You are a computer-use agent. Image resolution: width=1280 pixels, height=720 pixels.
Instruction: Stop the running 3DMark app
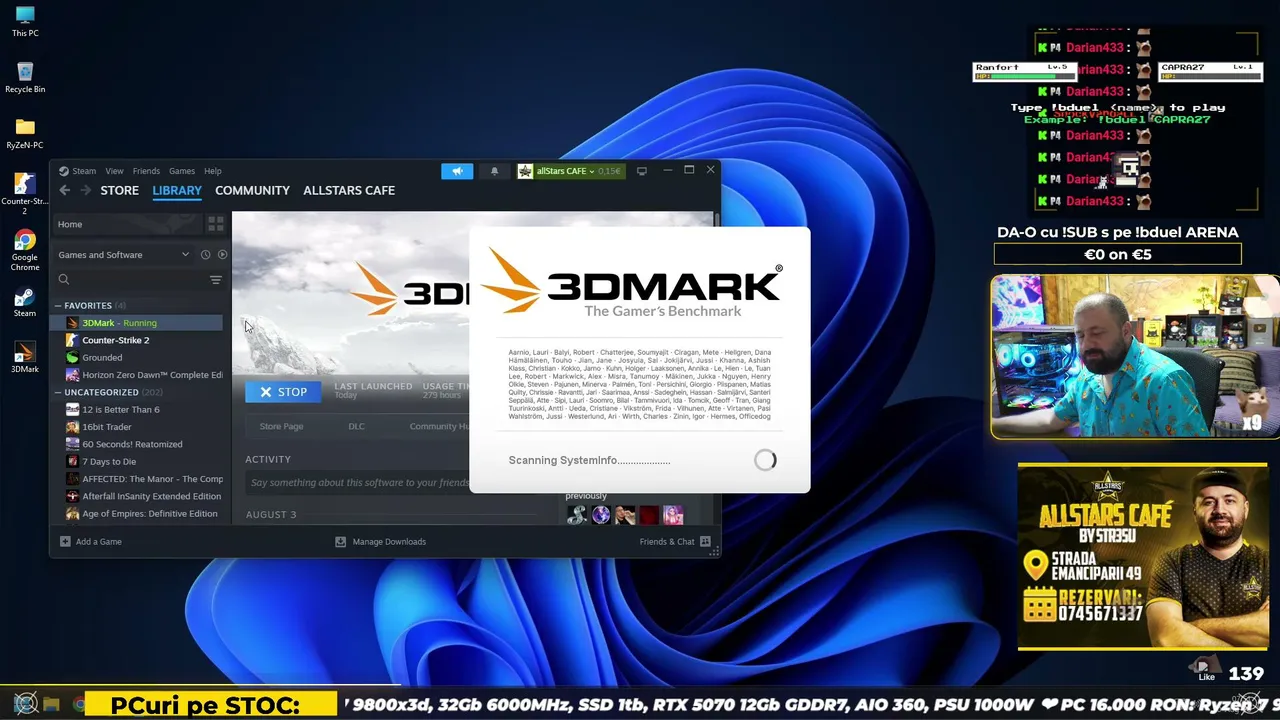(x=283, y=392)
